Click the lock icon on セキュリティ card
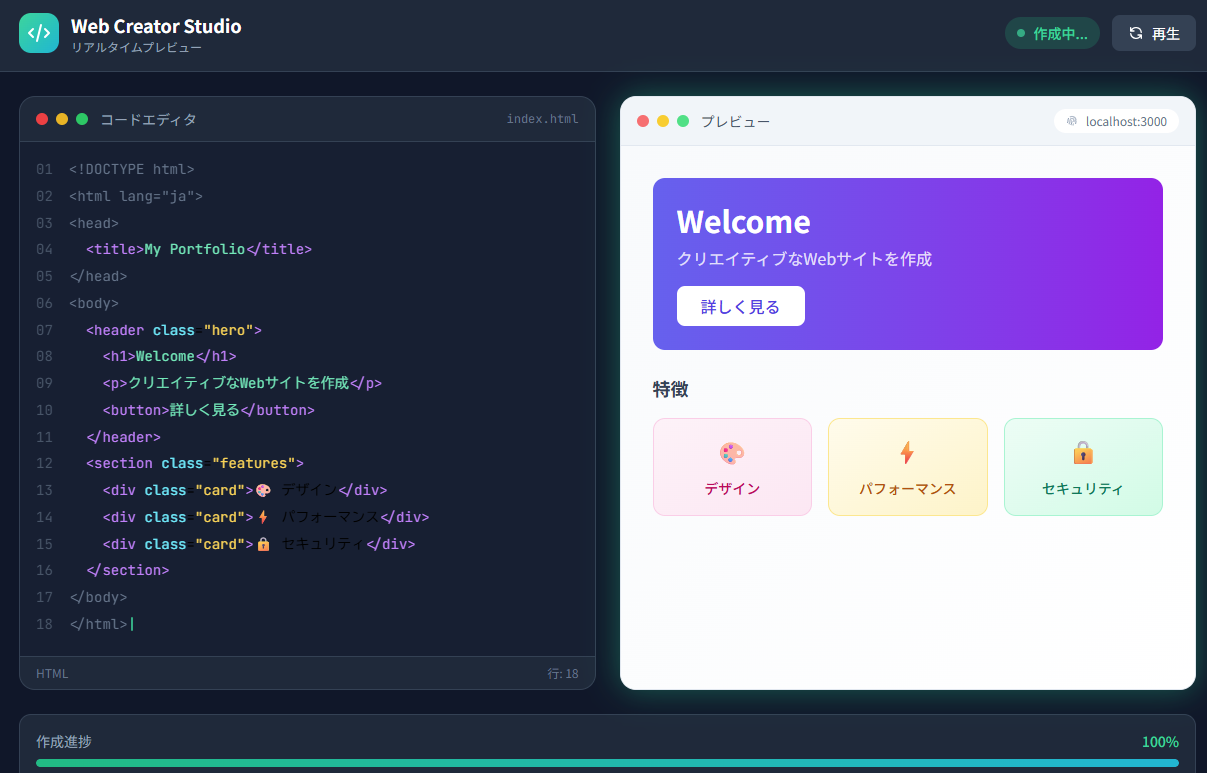This screenshot has height=773, width=1207. [1083, 453]
